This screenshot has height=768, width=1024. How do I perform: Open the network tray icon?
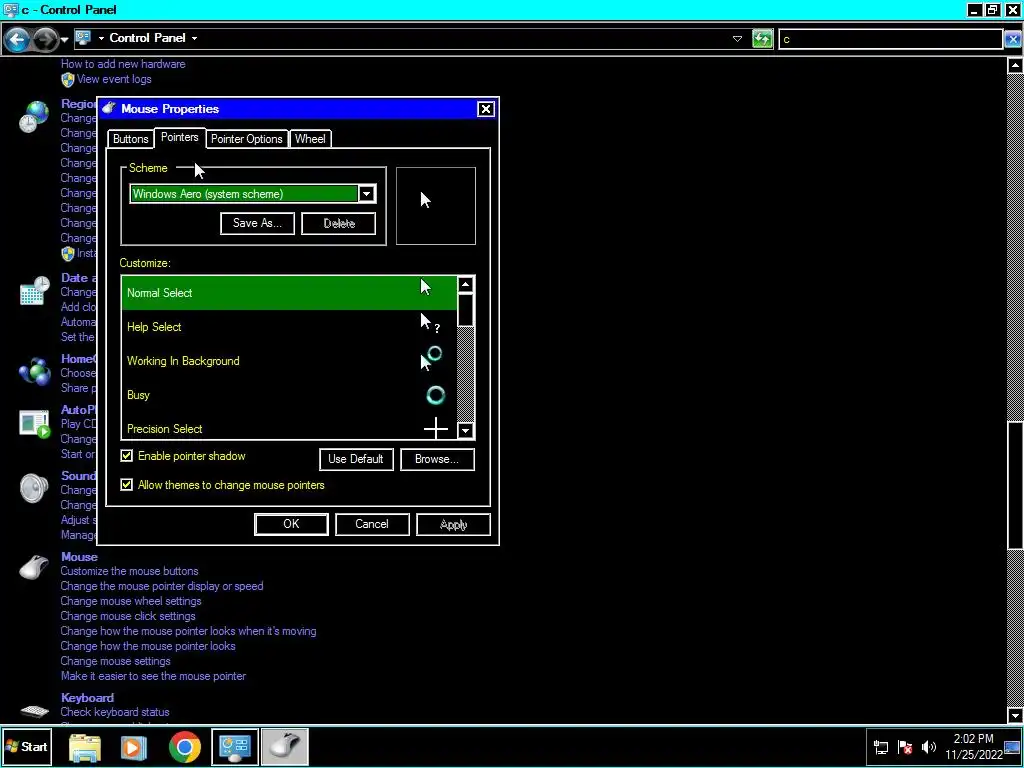881,747
